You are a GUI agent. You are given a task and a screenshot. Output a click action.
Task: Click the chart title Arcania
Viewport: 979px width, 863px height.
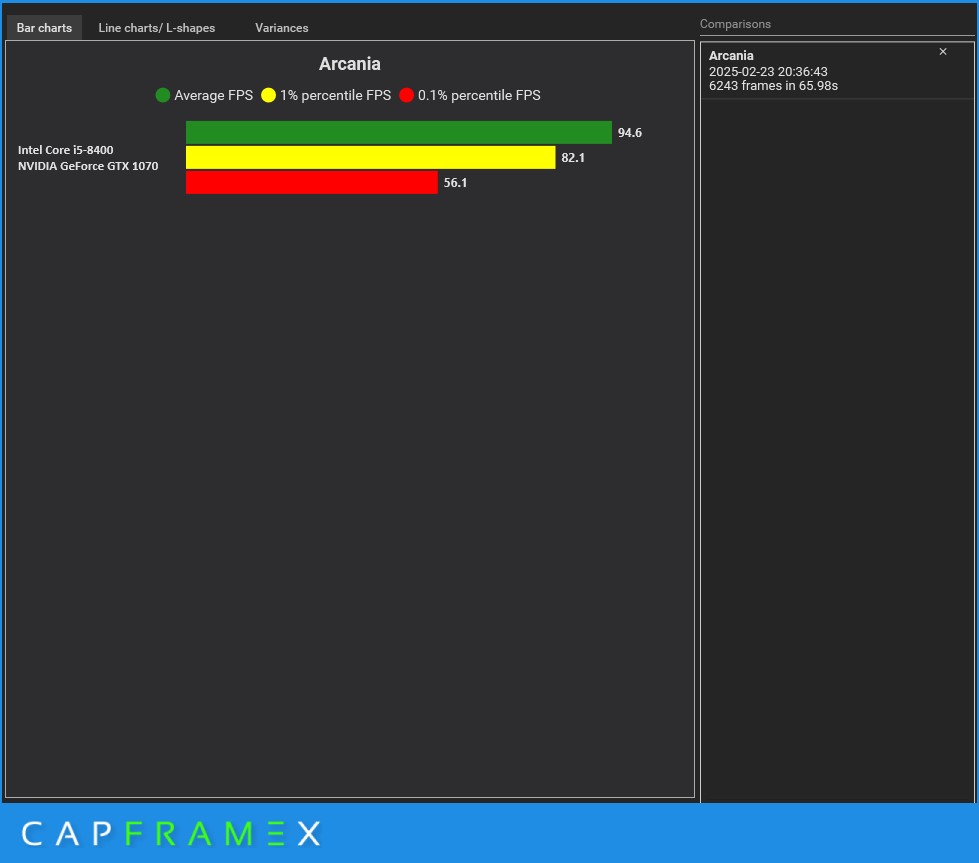(x=350, y=64)
